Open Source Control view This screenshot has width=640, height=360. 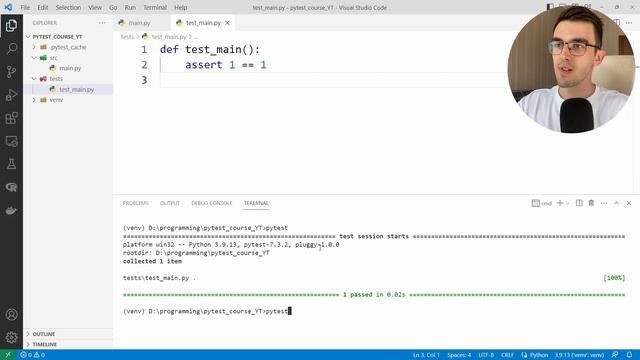pyautogui.click(x=11, y=72)
